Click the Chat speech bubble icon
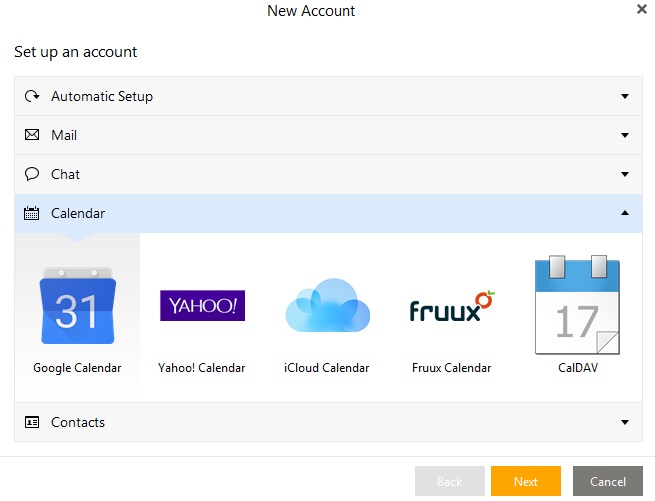Viewport: 655px width, 501px height. pos(32,174)
